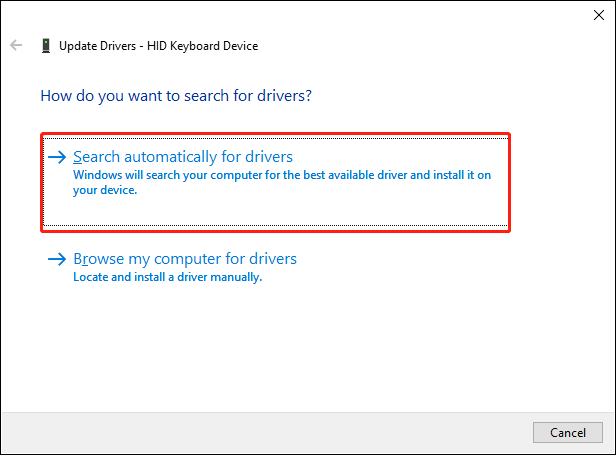This screenshot has height=455, width=616.
Task: Click the "How do you want to search" heading
Action: pyautogui.click(x=175, y=97)
